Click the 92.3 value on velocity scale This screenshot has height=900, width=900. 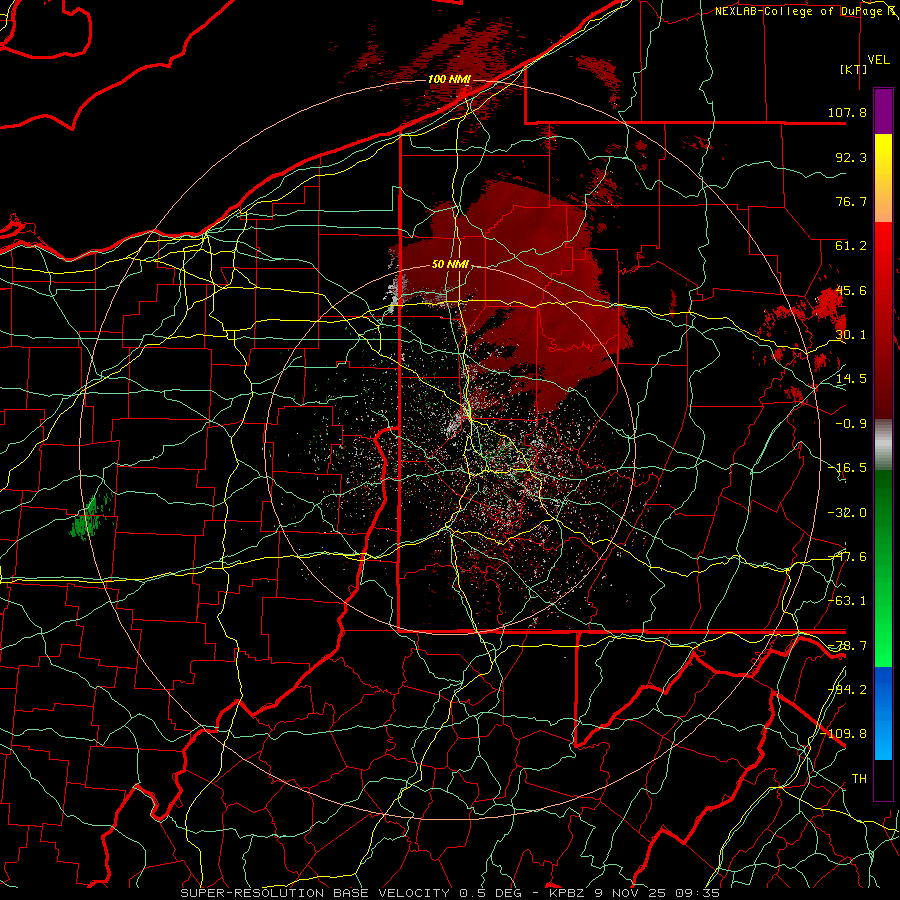pos(851,157)
